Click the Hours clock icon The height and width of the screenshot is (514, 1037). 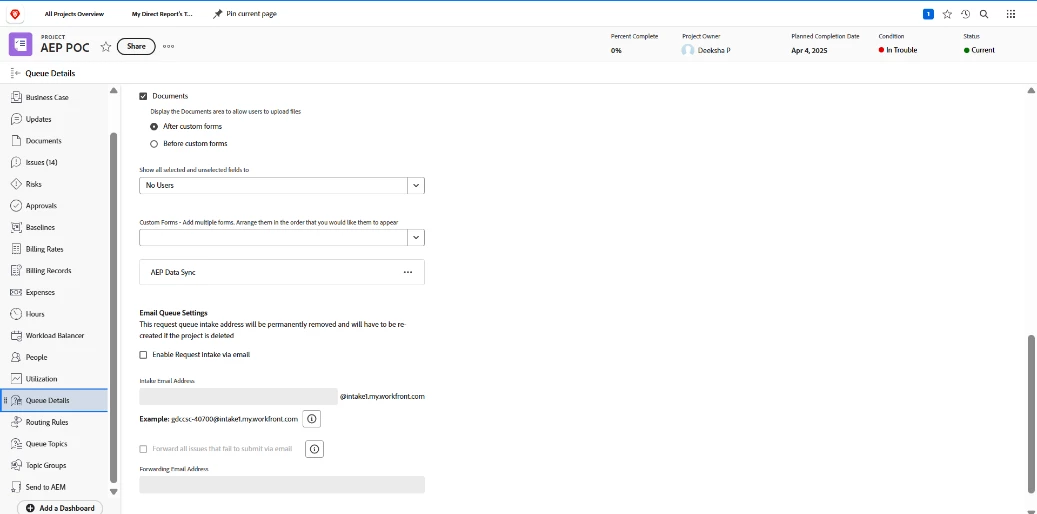click(x=17, y=314)
